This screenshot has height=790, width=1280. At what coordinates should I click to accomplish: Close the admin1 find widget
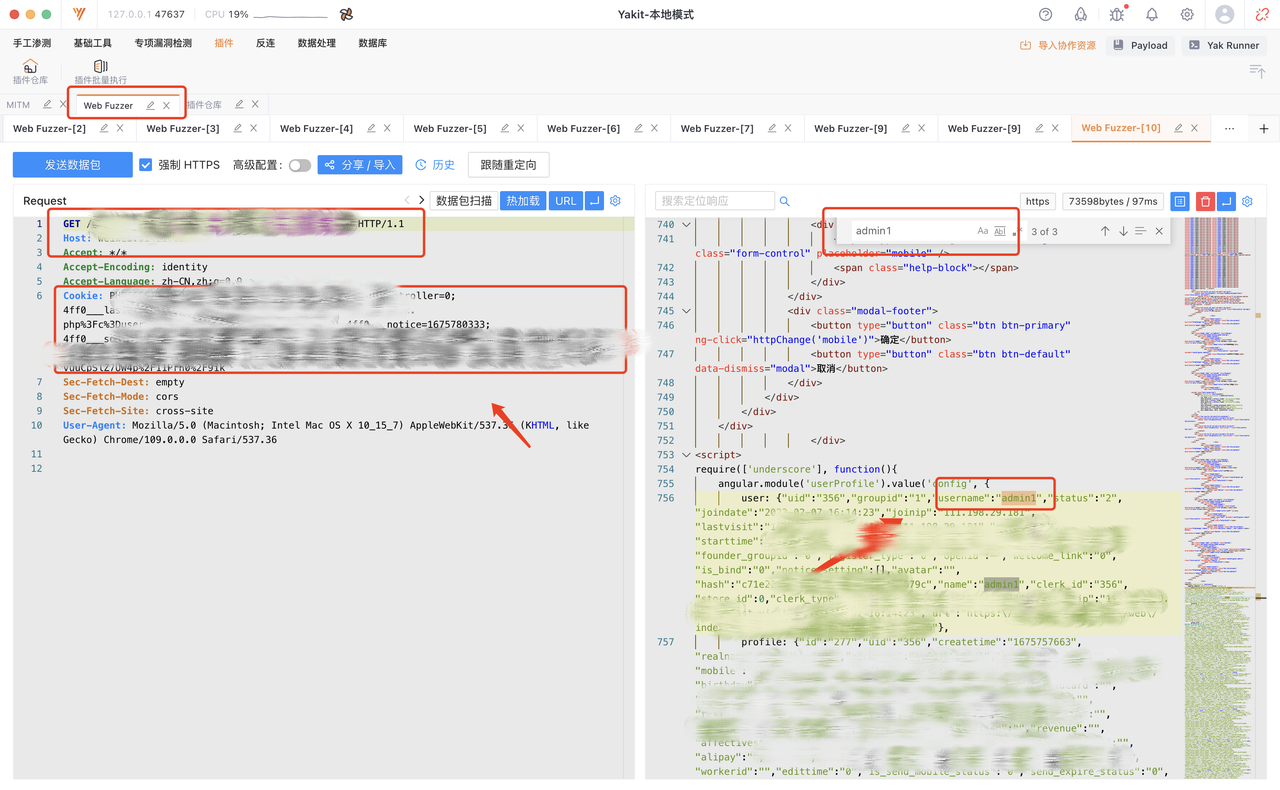click(1159, 231)
